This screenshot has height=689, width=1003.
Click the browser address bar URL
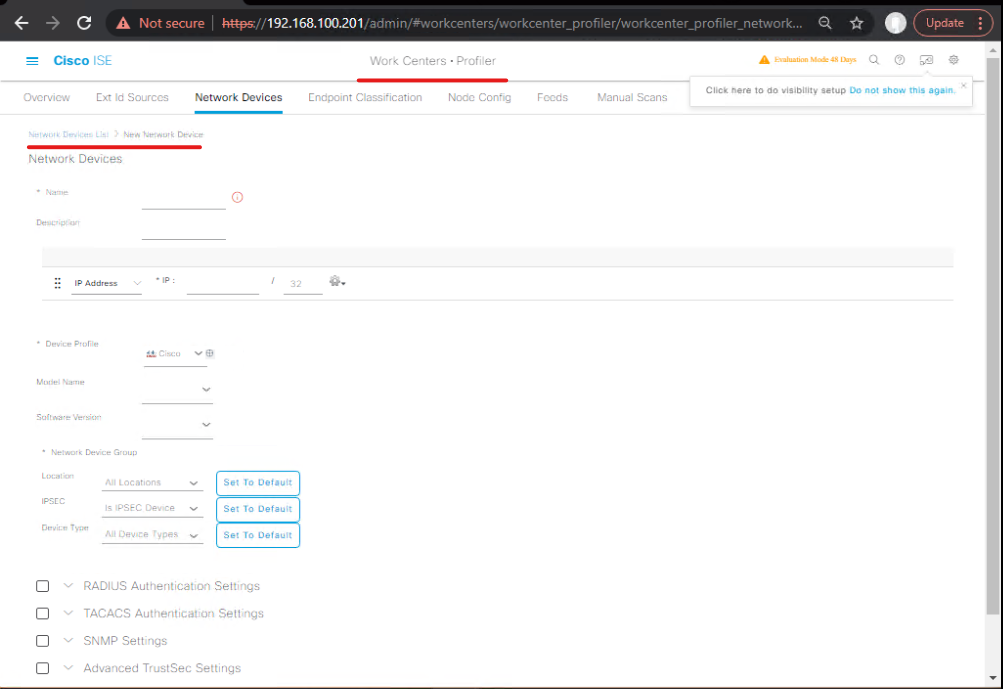(x=512, y=24)
